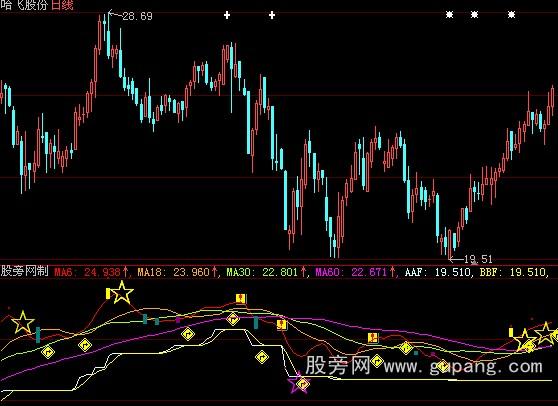558x406 pixels.
Task: Click the 28.69 high price label
Action: [137, 16]
